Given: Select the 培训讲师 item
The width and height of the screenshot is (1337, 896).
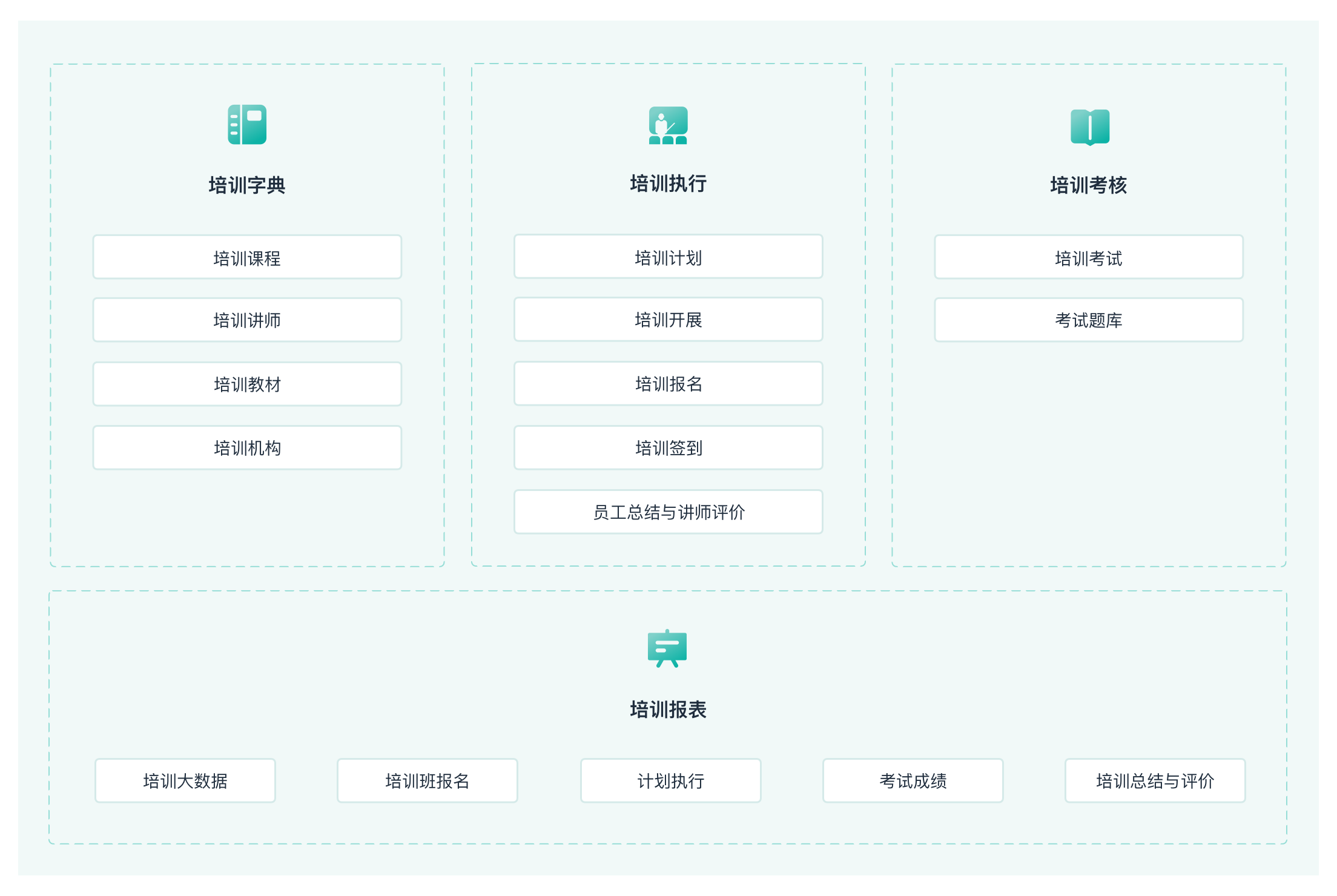Looking at the screenshot, I should click(247, 320).
